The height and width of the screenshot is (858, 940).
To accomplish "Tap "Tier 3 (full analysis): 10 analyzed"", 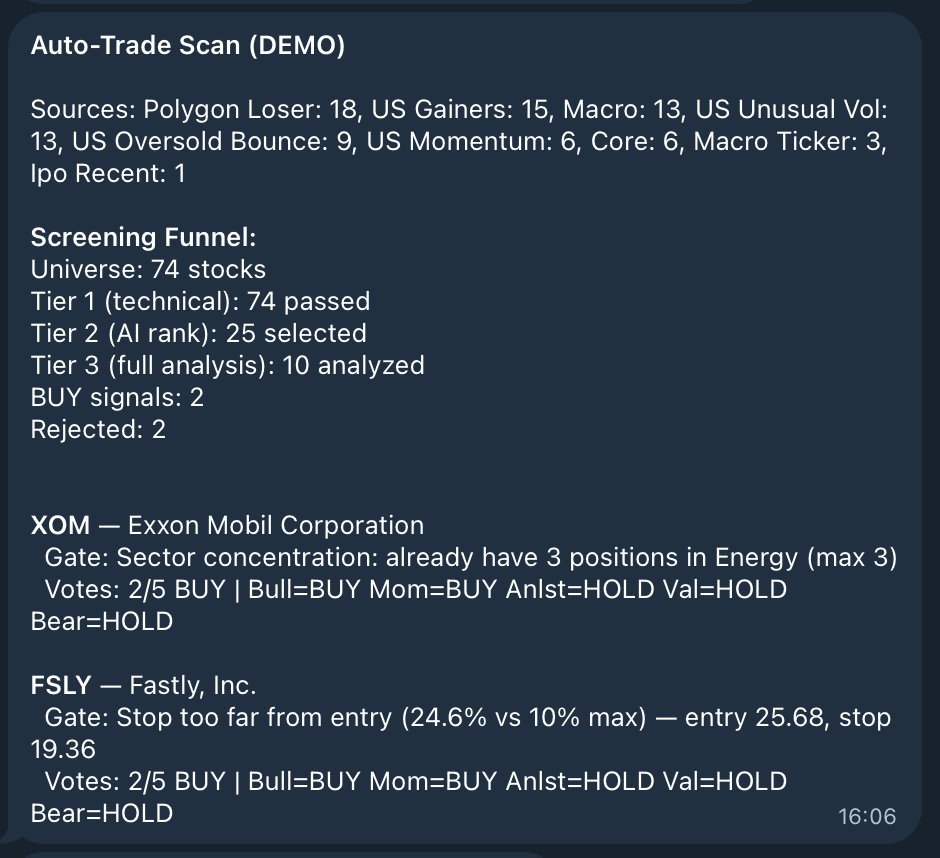I will point(227,365).
